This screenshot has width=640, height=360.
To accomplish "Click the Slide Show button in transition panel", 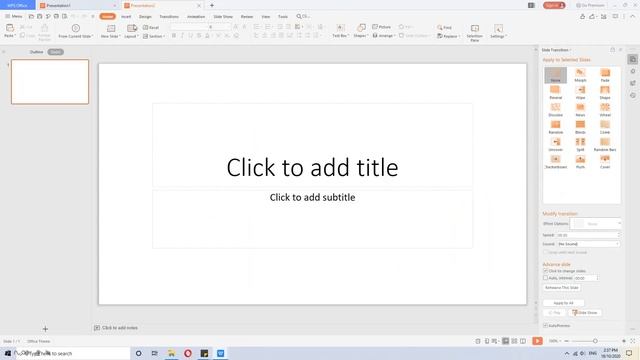I will [586, 313].
